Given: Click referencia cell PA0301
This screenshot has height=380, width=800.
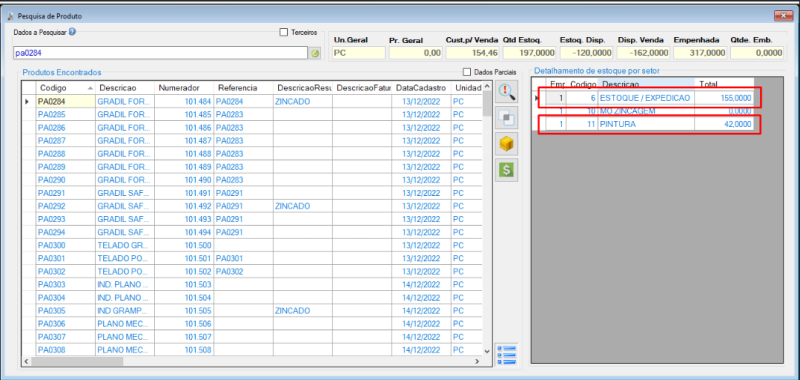Looking at the screenshot, I should 243,259.
